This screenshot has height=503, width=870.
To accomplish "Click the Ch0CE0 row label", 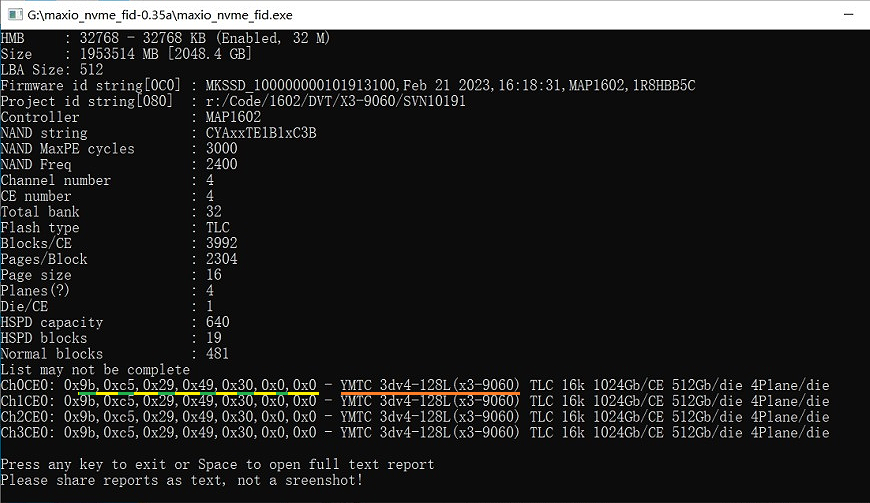I will click(28, 385).
